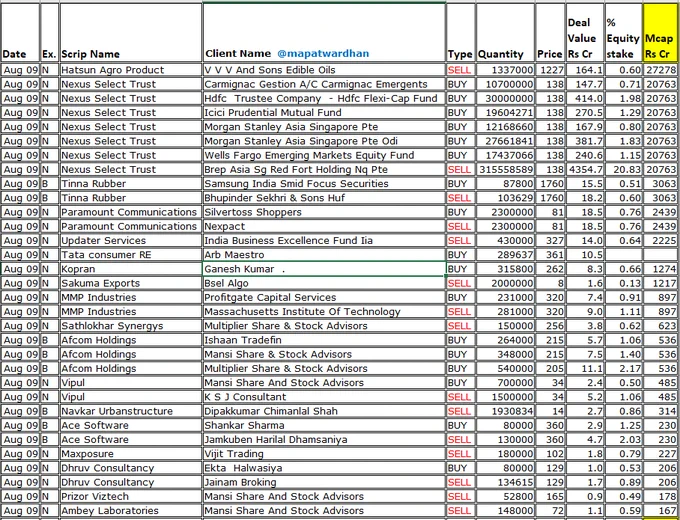Select quantity 315558589 cell
The width and height of the screenshot is (680, 520).
pyautogui.click(x=506, y=170)
